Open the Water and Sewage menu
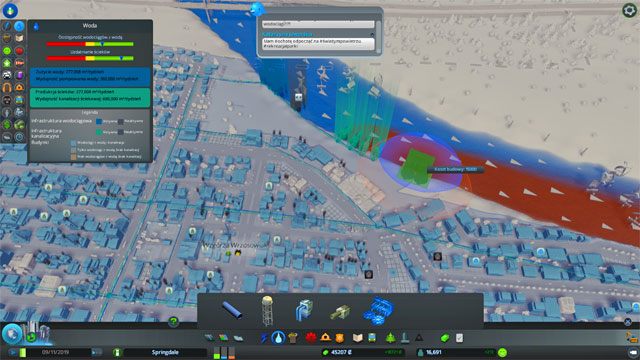 [x=278, y=338]
